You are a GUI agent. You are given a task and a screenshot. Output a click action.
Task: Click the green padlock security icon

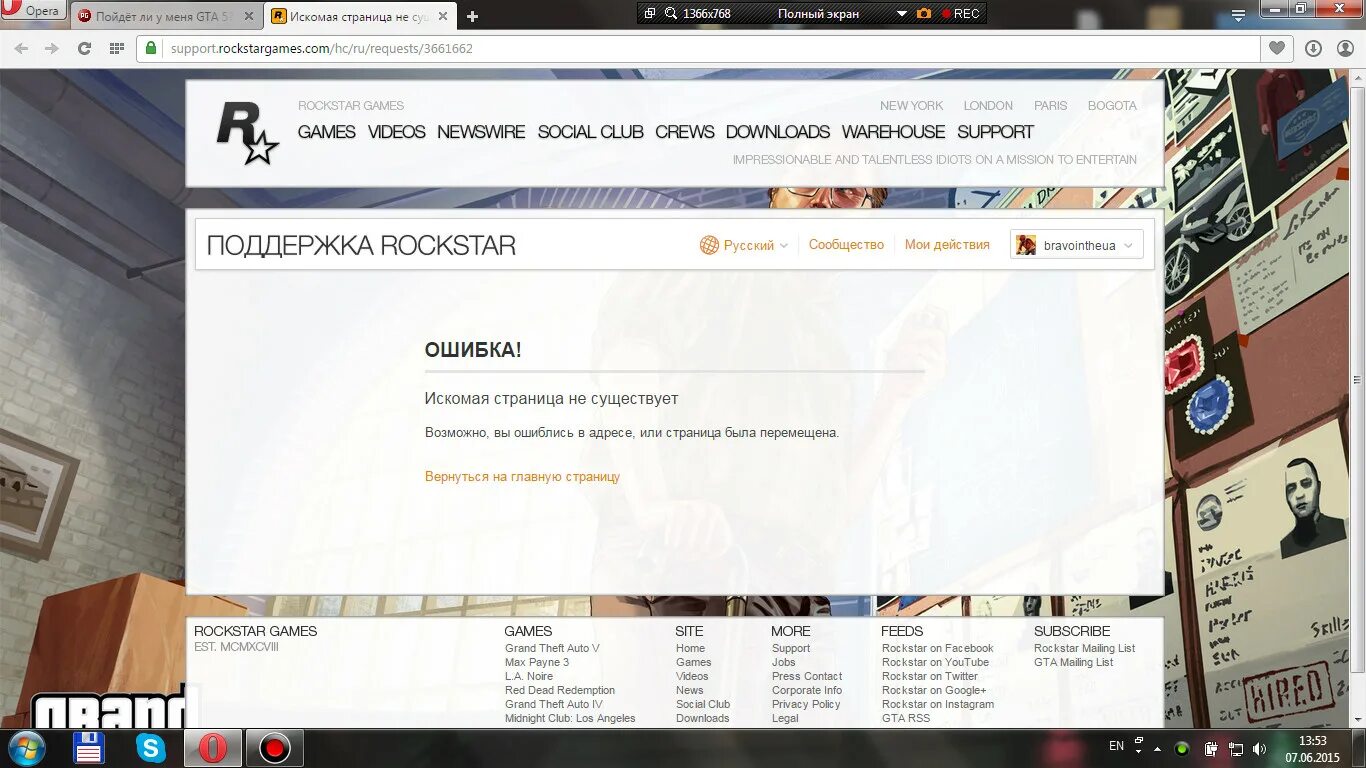(151, 48)
